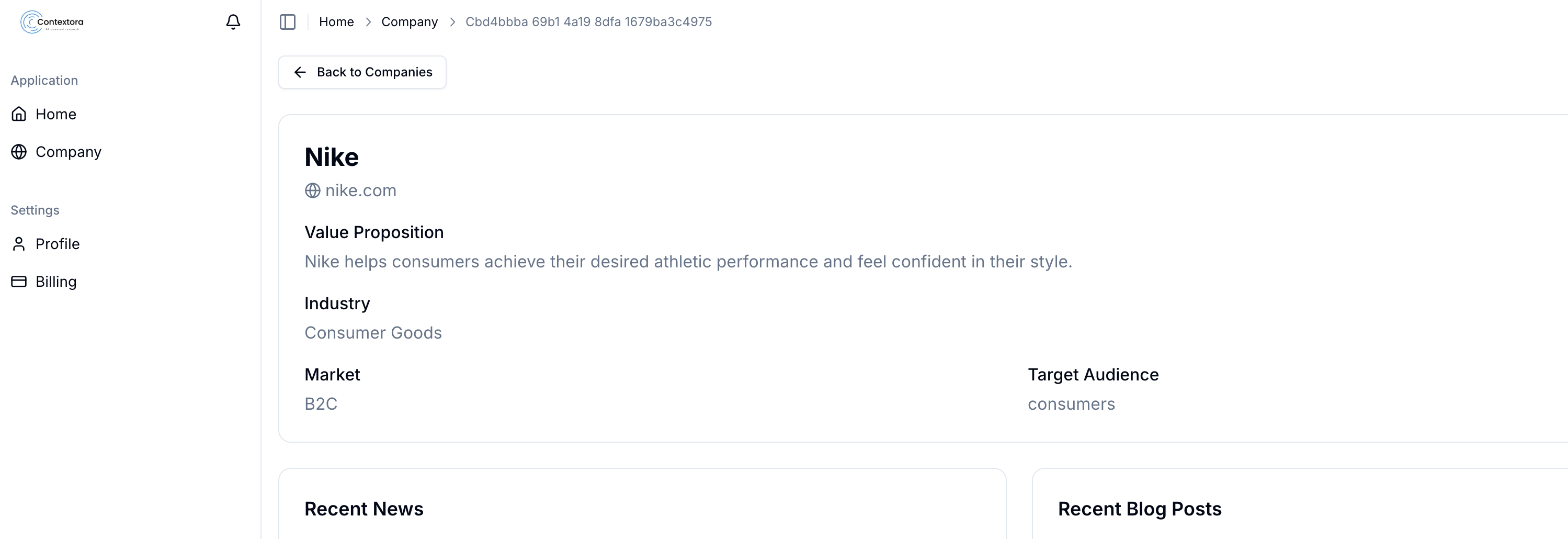The height and width of the screenshot is (539, 1568).
Task: Click the notification bell icon
Action: (x=233, y=22)
